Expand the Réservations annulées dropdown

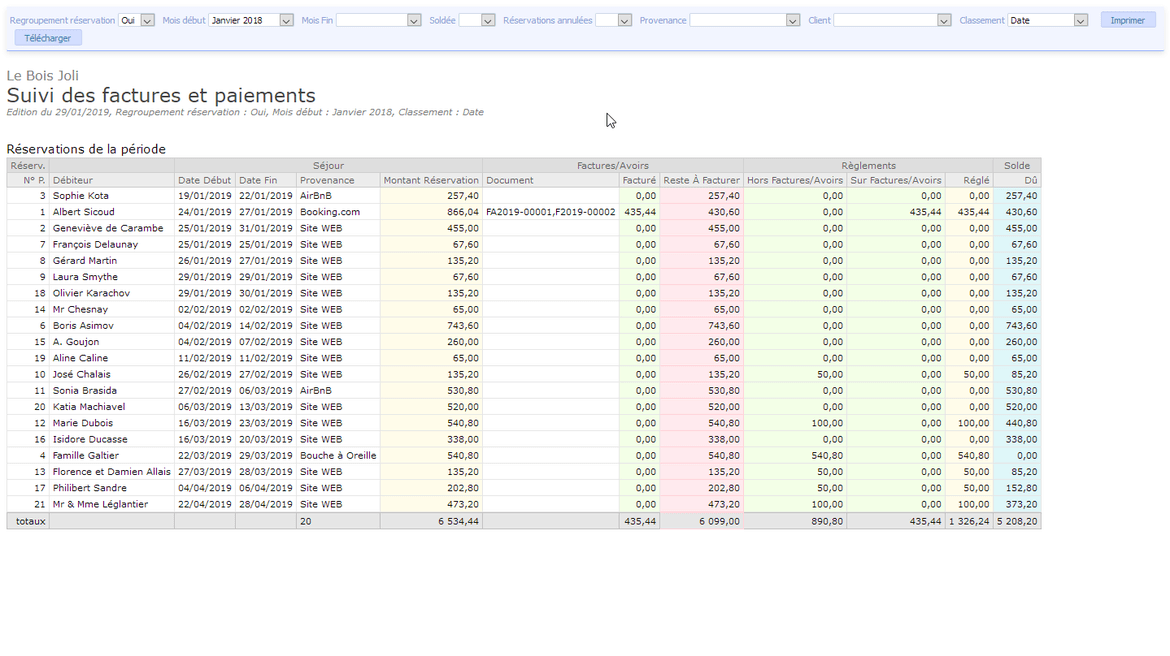624,21
